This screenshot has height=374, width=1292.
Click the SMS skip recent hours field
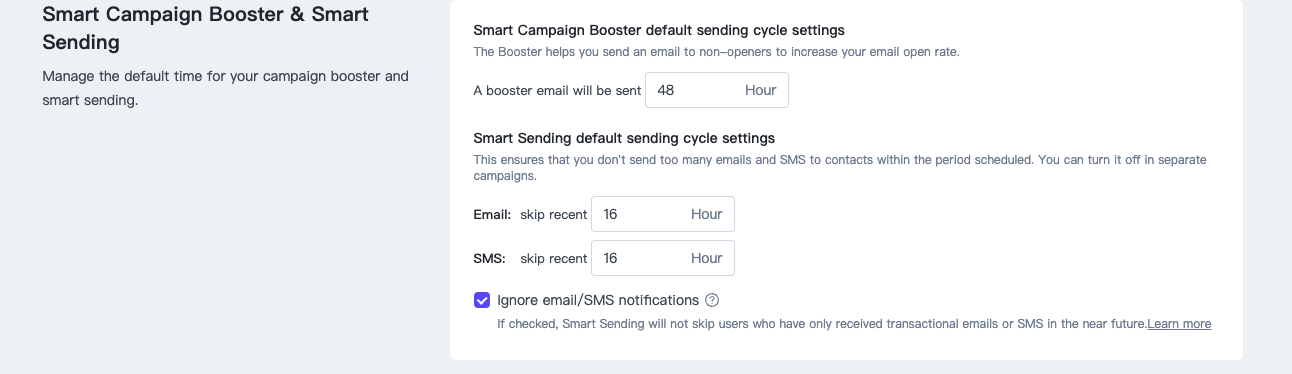[663, 258]
